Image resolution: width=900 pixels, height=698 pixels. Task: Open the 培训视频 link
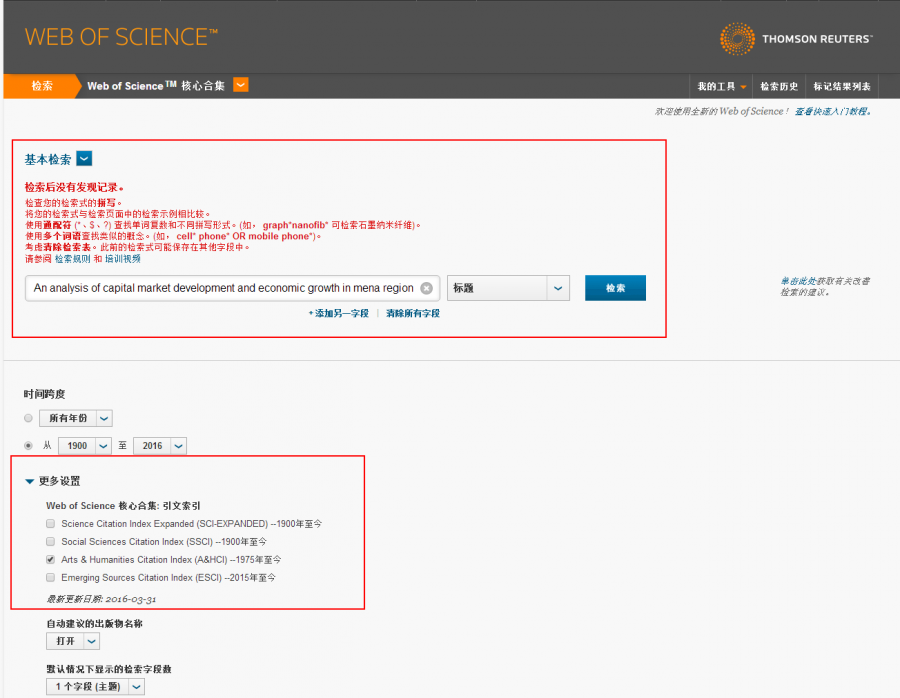click(122, 259)
